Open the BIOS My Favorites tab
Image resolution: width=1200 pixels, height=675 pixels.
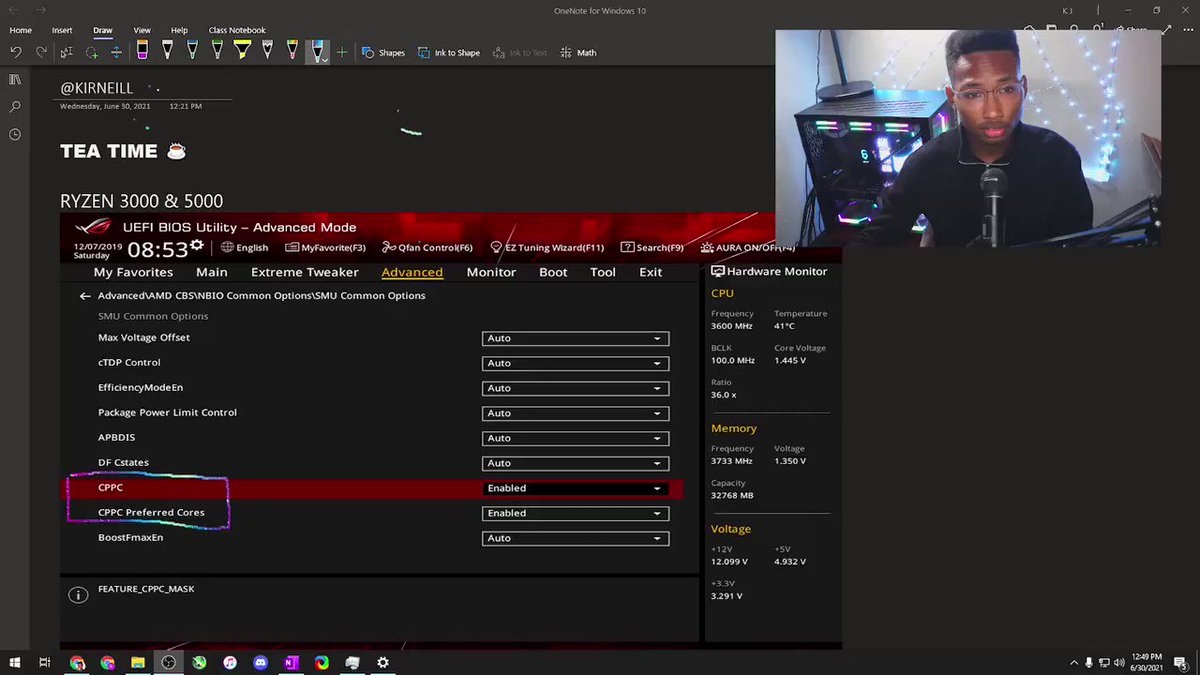pyautogui.click(x=133, y=272)
